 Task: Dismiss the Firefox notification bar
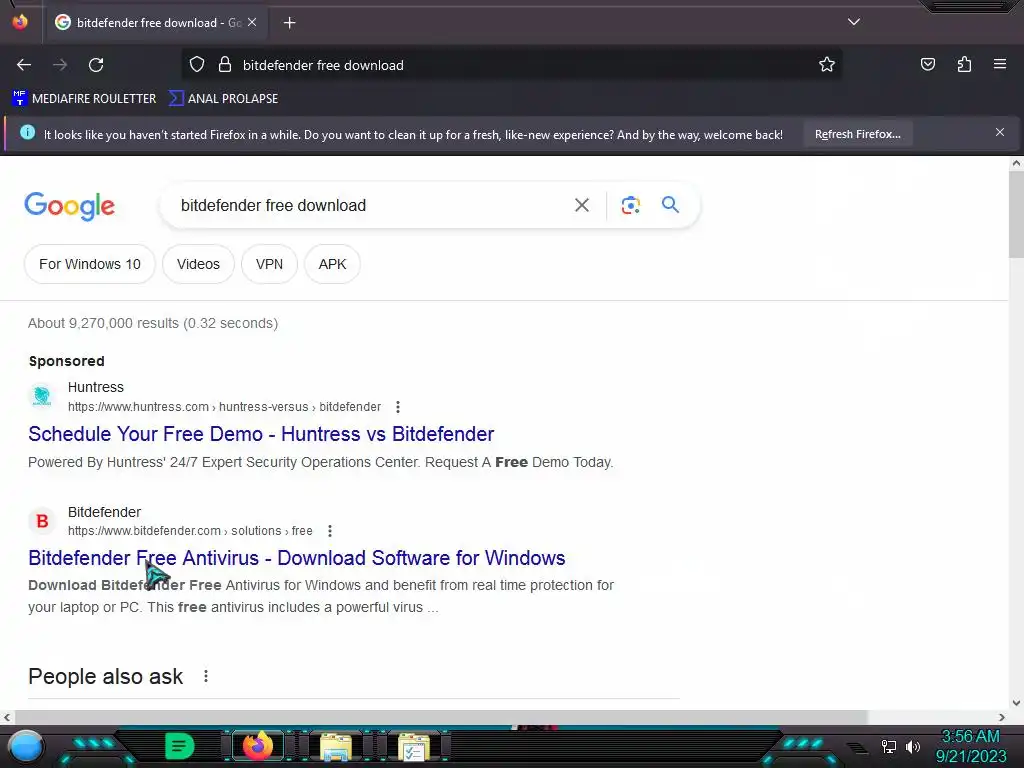[x=999, y=132]
